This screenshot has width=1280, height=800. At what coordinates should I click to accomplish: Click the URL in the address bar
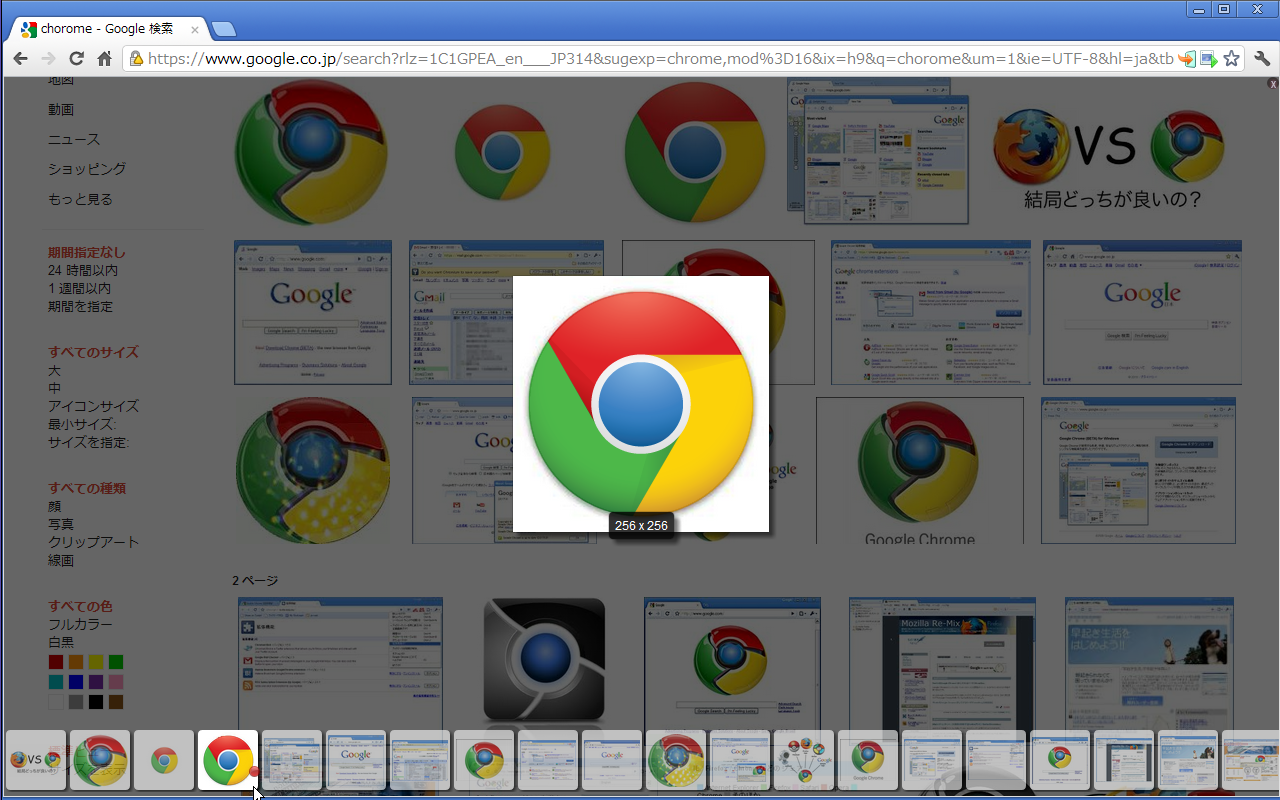[660, 59]
